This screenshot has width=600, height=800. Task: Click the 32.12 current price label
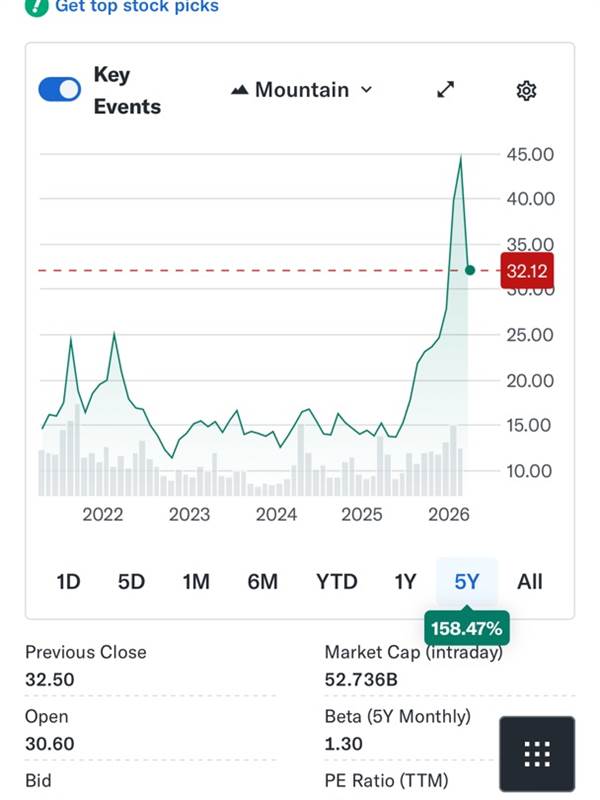point(527,271)
